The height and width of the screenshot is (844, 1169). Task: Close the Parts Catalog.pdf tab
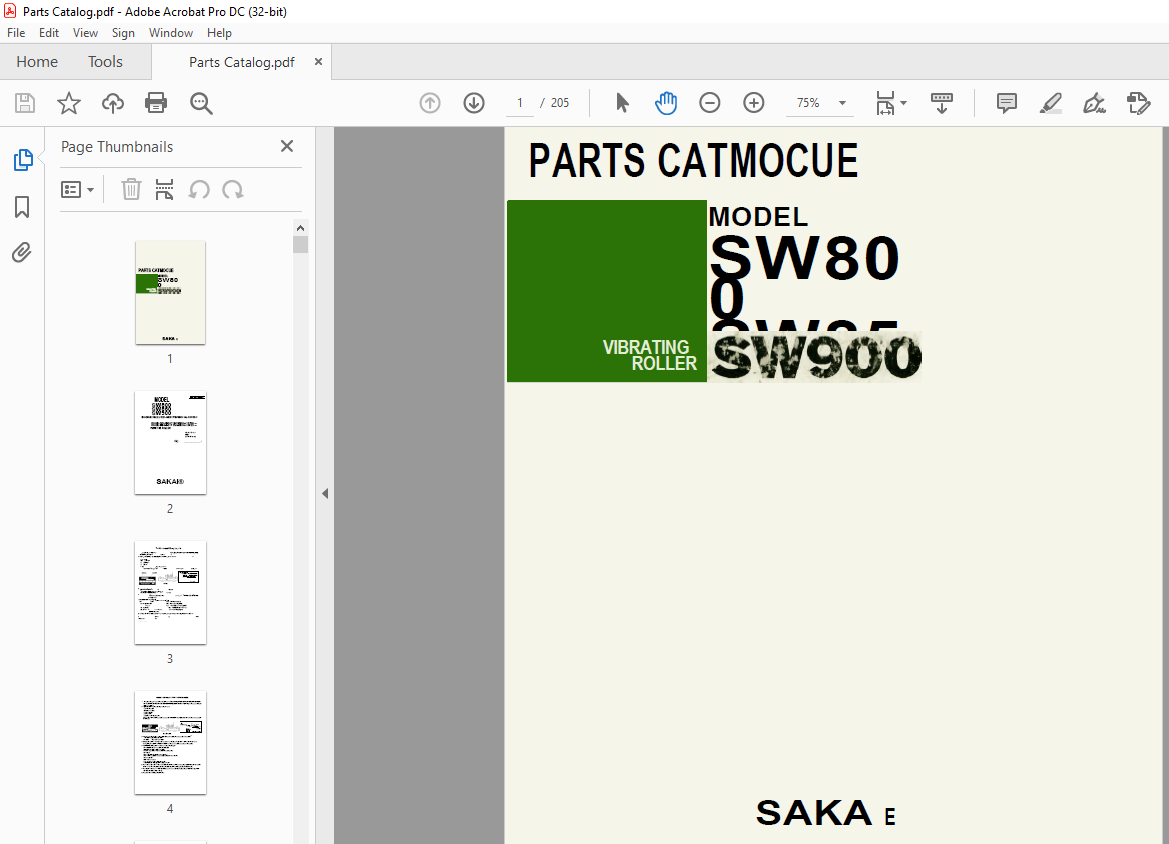tap(318, 62)
